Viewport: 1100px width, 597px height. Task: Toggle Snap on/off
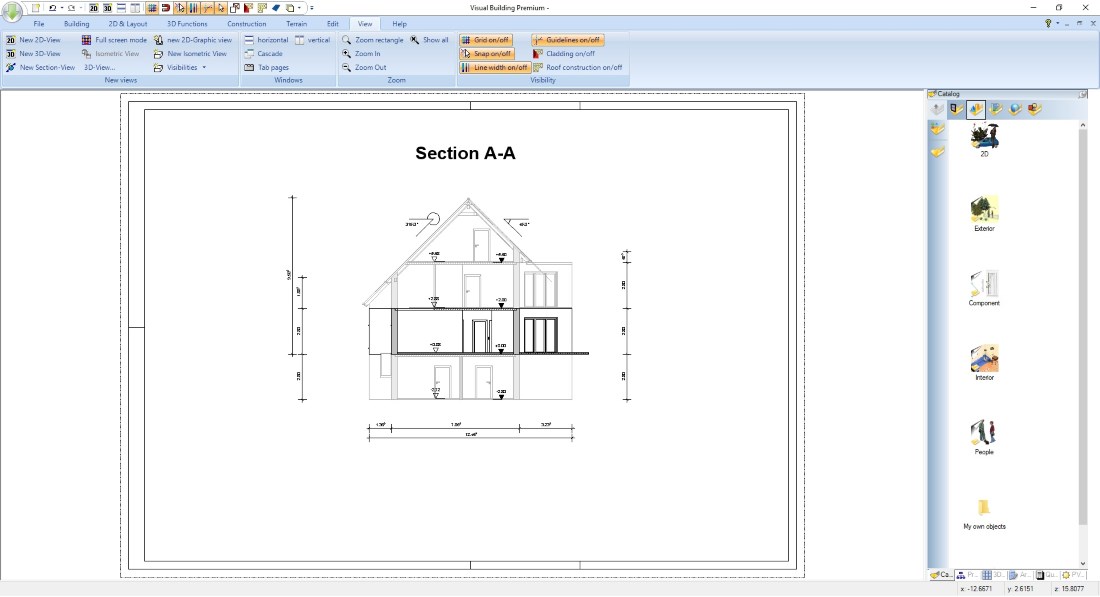pos(486,54)
